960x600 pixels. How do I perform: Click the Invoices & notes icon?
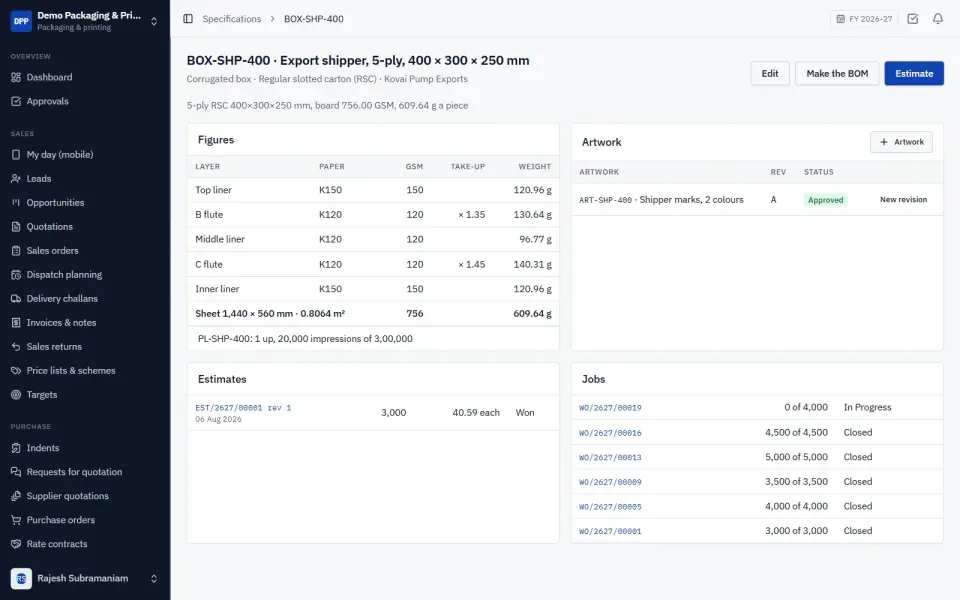(x=16, y=323)
